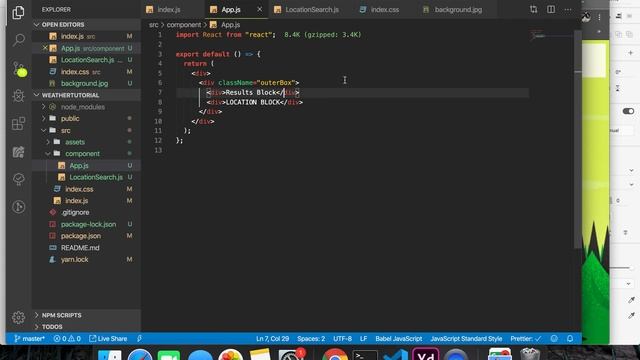This screenshot has height=360, width=640.
Task: Switch to the index.css tab
Action: pos(384,9)
